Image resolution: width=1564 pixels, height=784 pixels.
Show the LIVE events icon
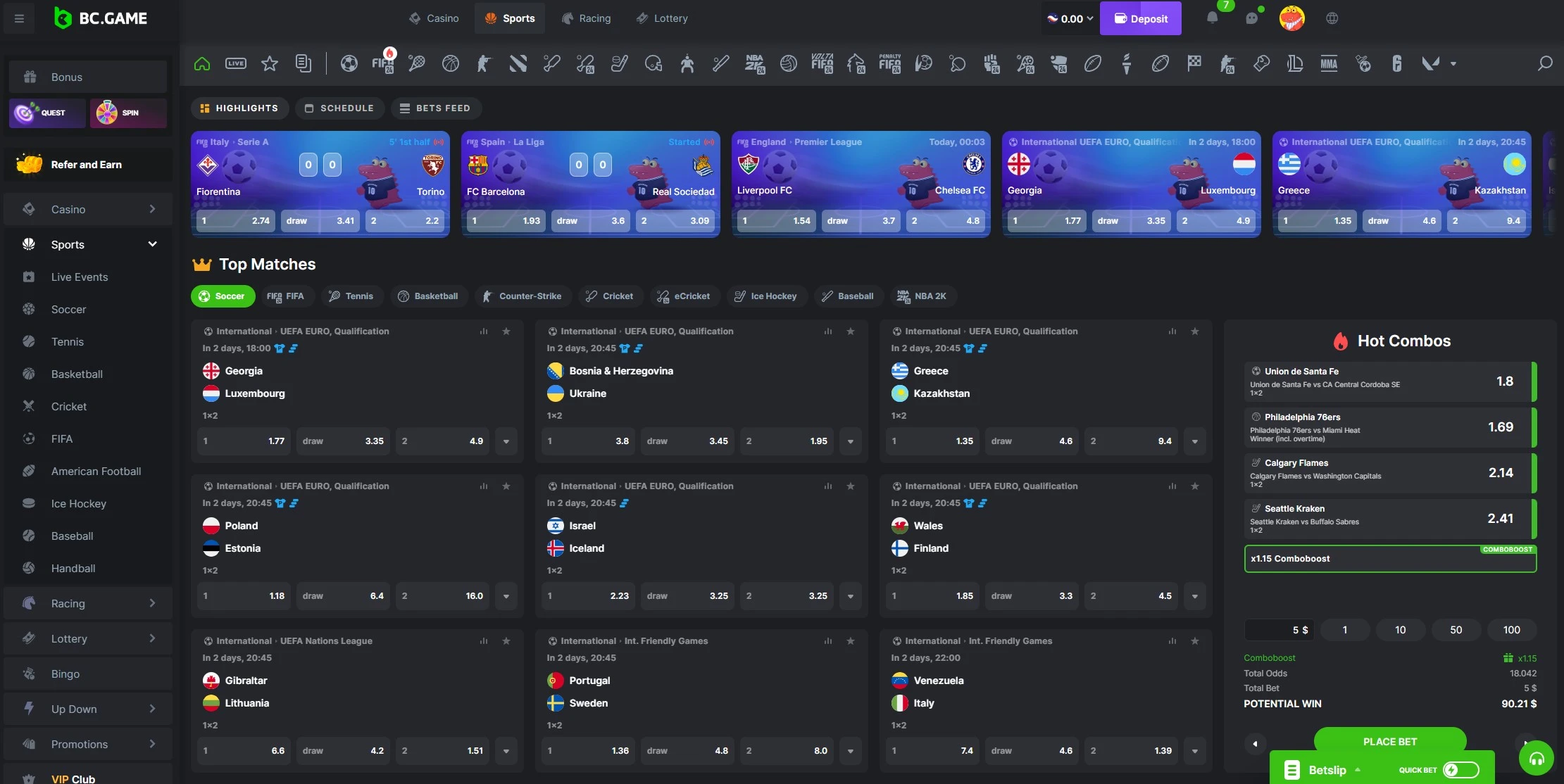pos(236,63)
